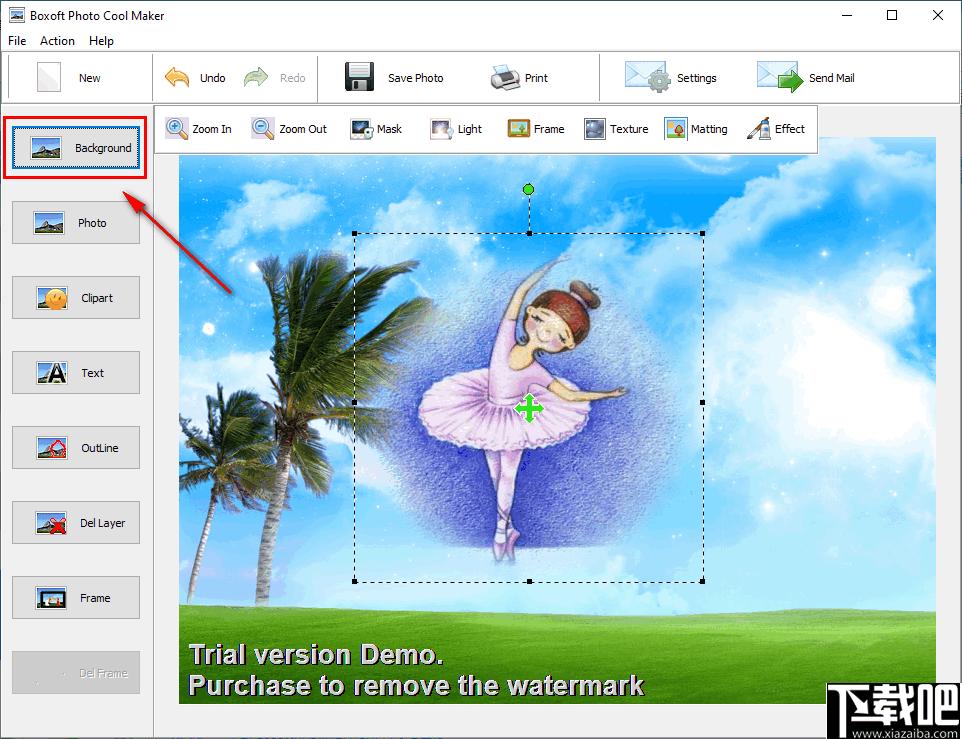Click the green rotation handle above selection
The image size is (962, 739).
tap(528, 190)
